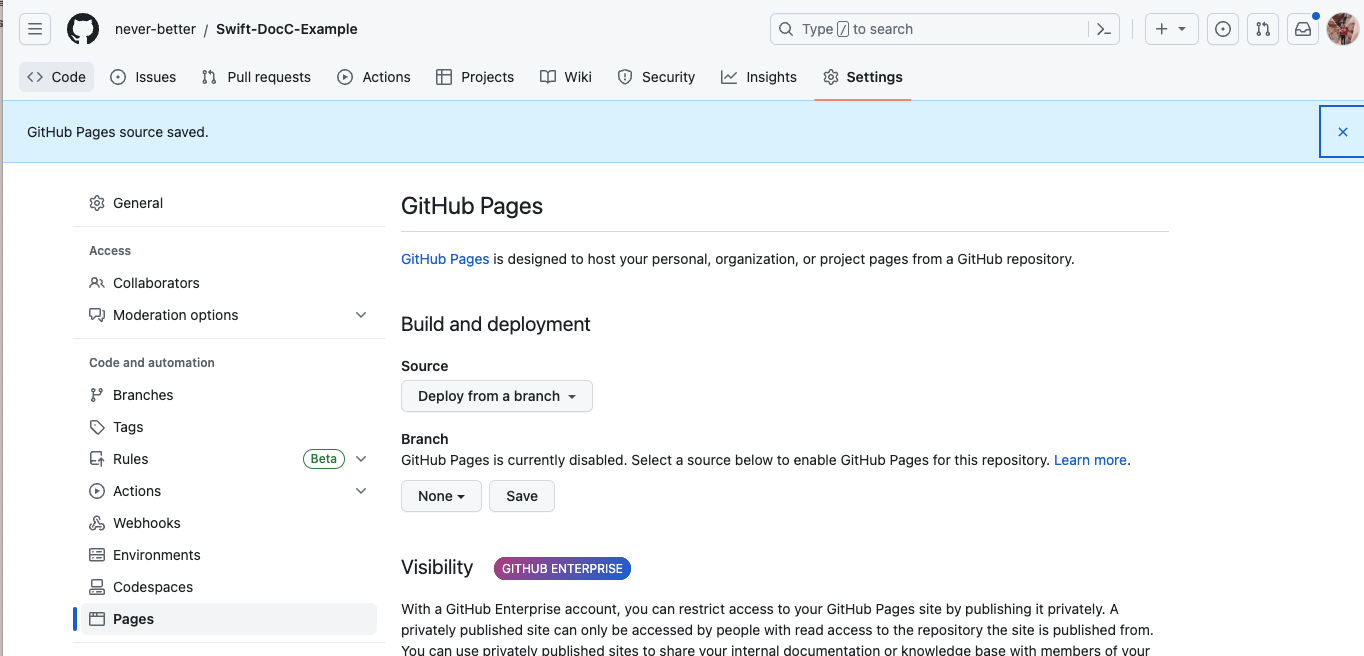Switch to the Issues tab
The image size is (1364, 656).
click(x=143, y=77)
